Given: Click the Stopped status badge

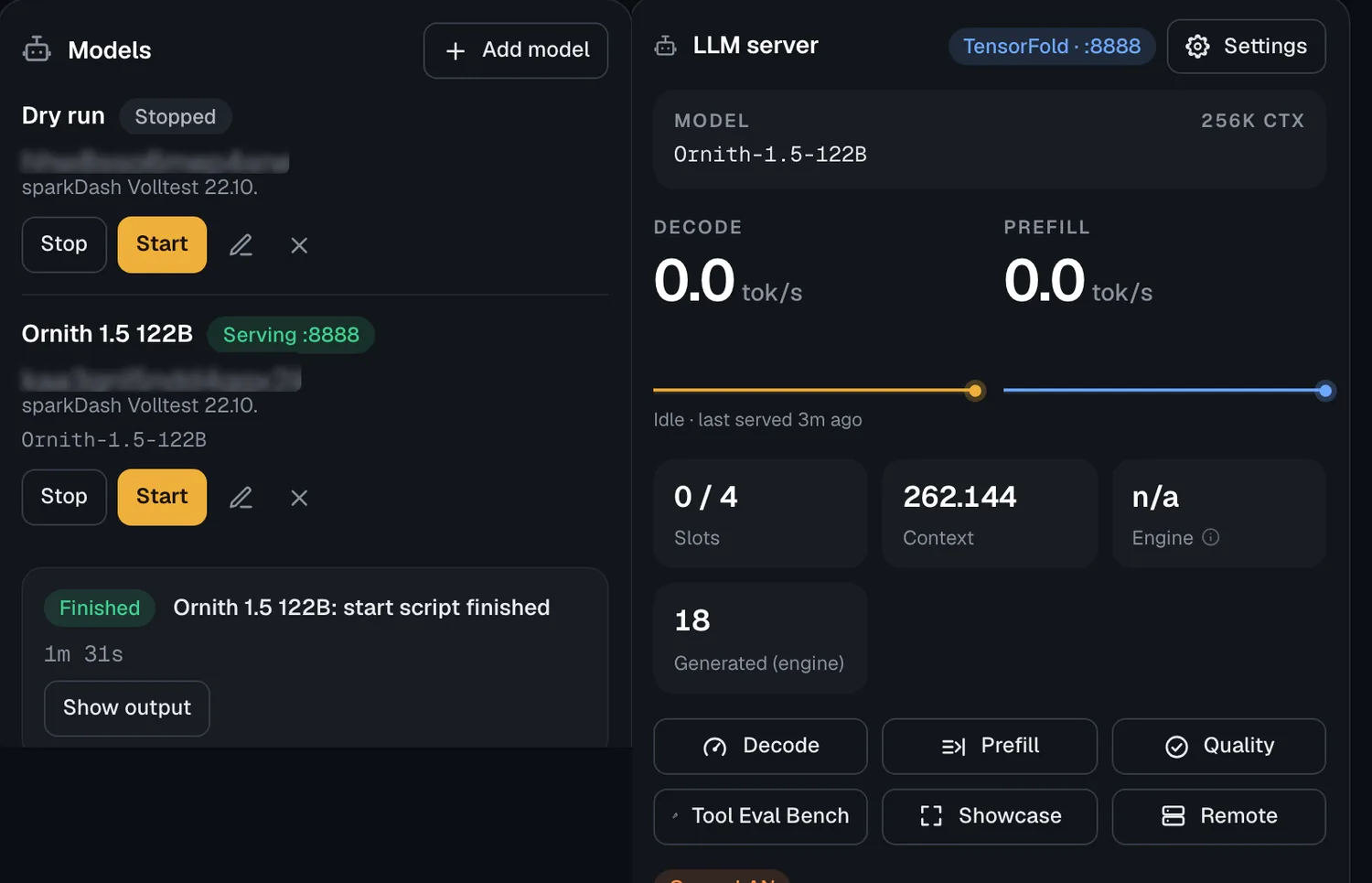Looking at the screenshot, I should [x=176, y=117].
